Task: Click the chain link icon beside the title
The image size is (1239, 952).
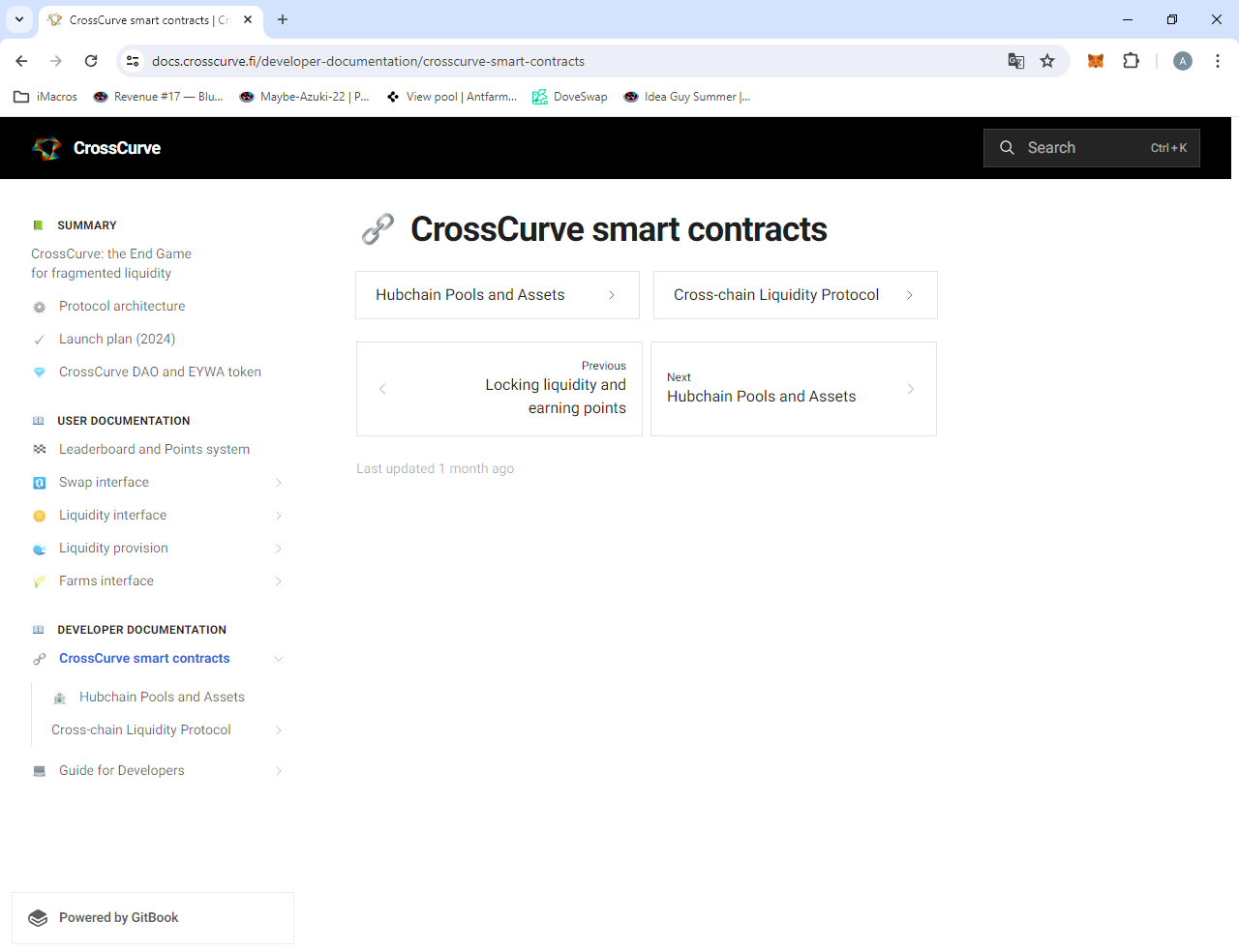Action: point(378,229)
